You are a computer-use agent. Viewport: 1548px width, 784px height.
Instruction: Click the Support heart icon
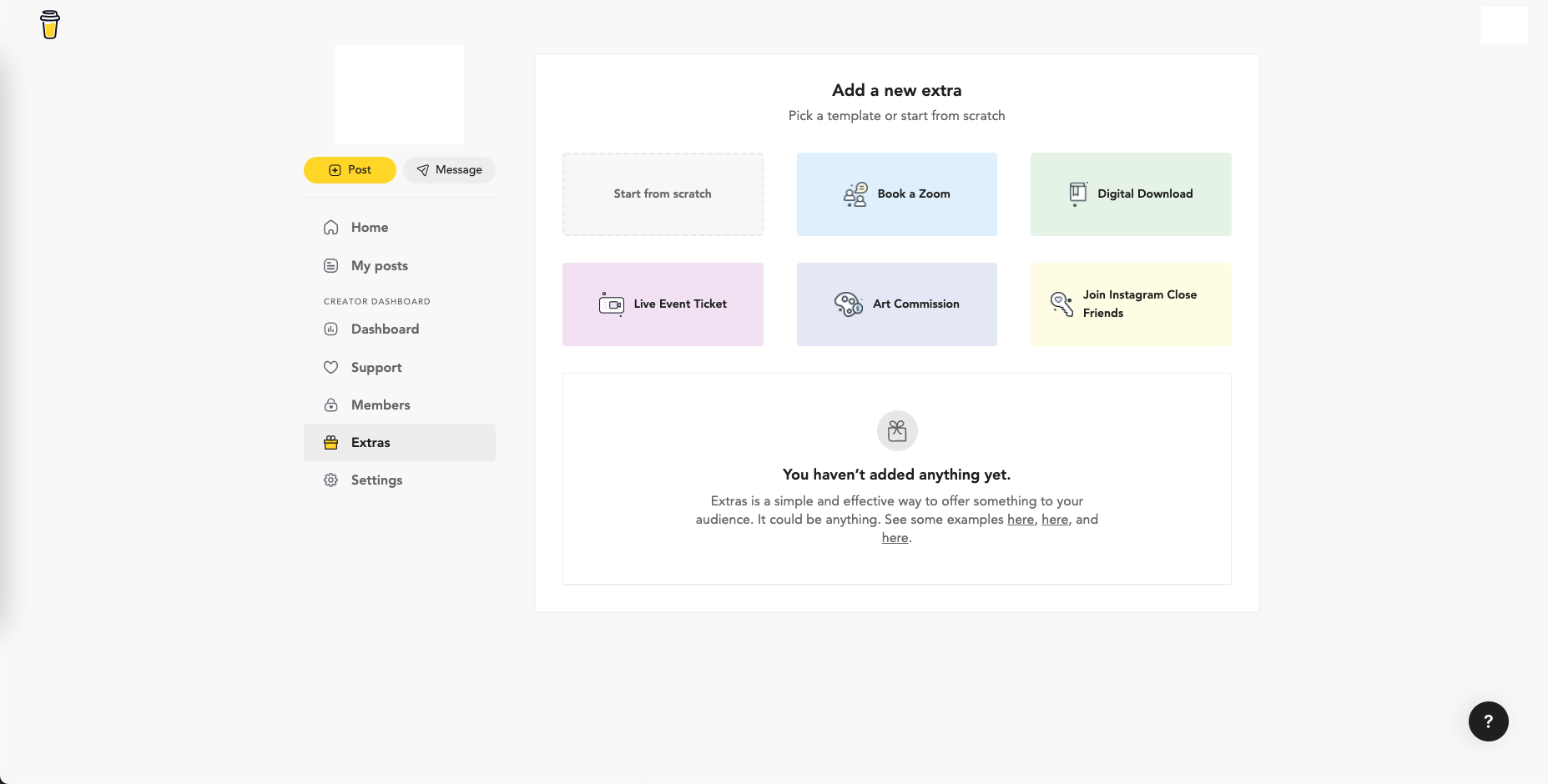(x=331, y=367)
